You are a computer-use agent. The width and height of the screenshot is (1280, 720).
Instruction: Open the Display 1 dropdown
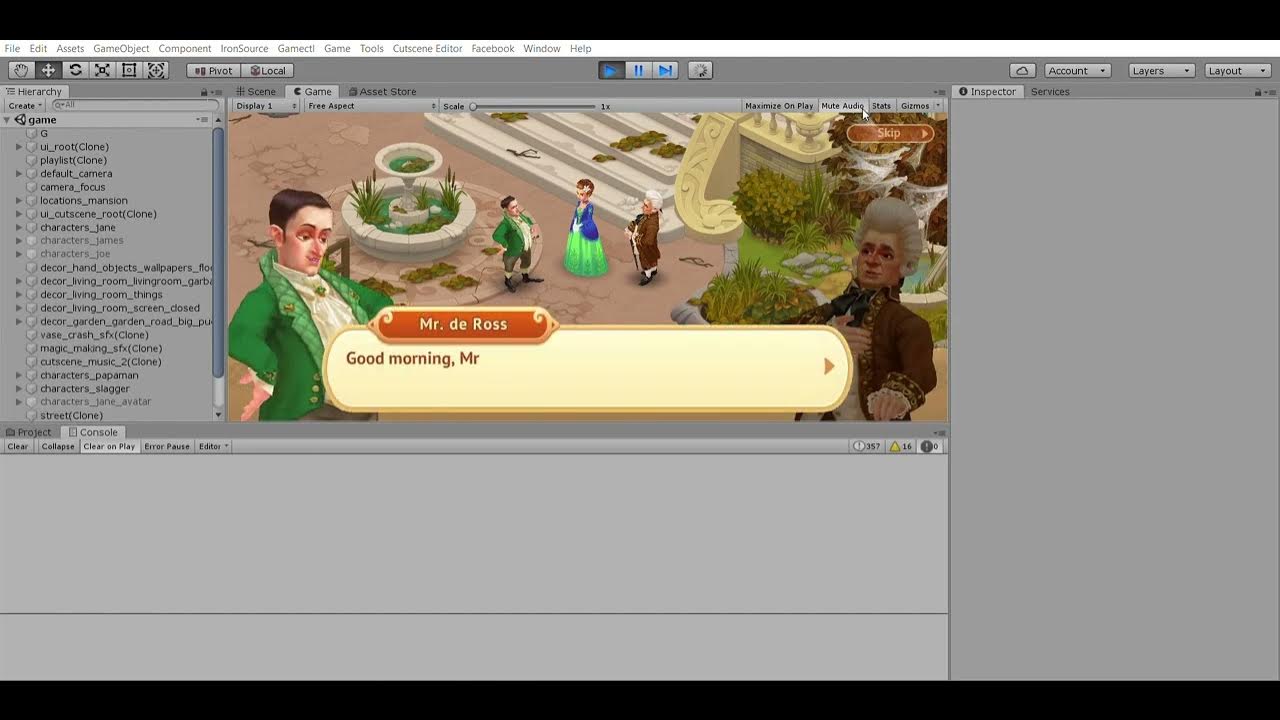(266, 106)
